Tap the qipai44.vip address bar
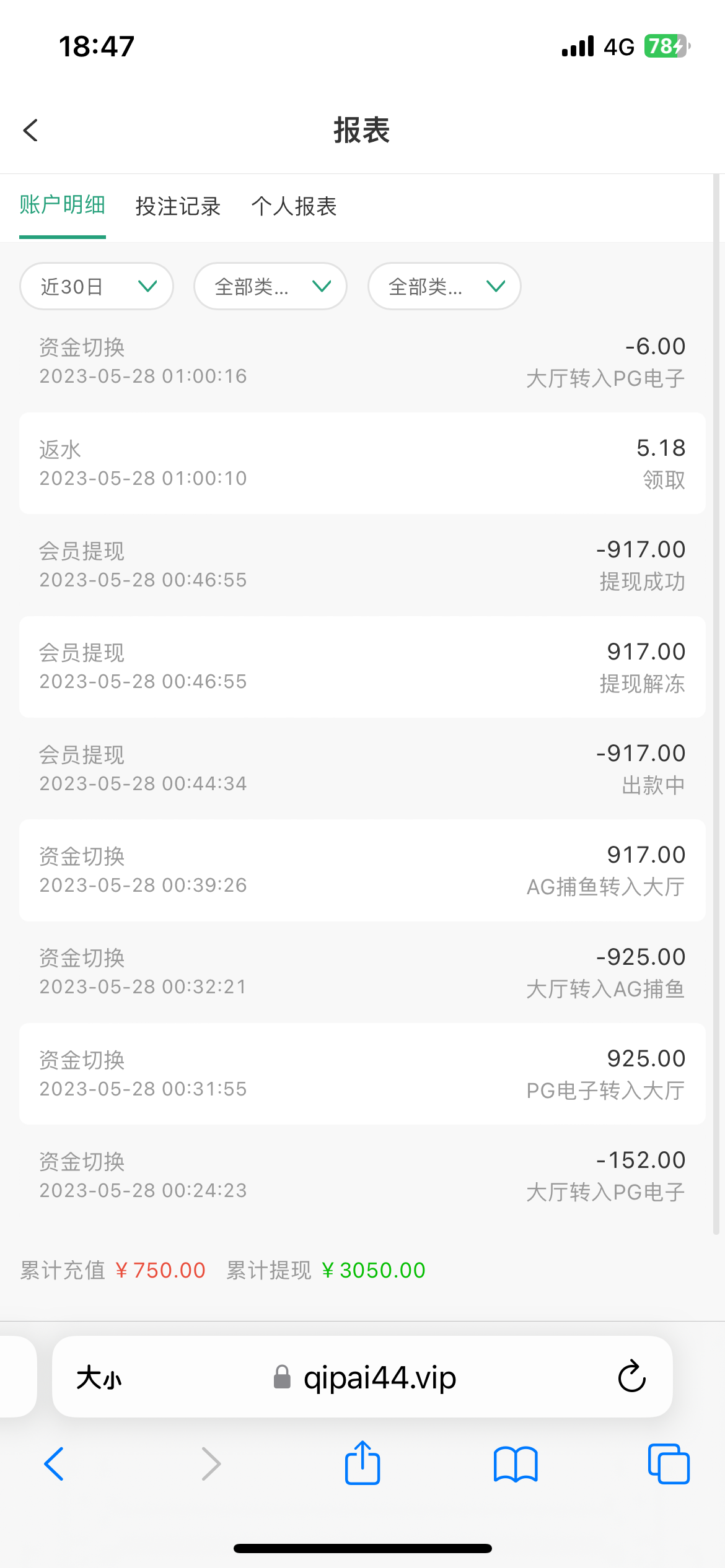725x1568 pixels. click(x=379, y=1377)
